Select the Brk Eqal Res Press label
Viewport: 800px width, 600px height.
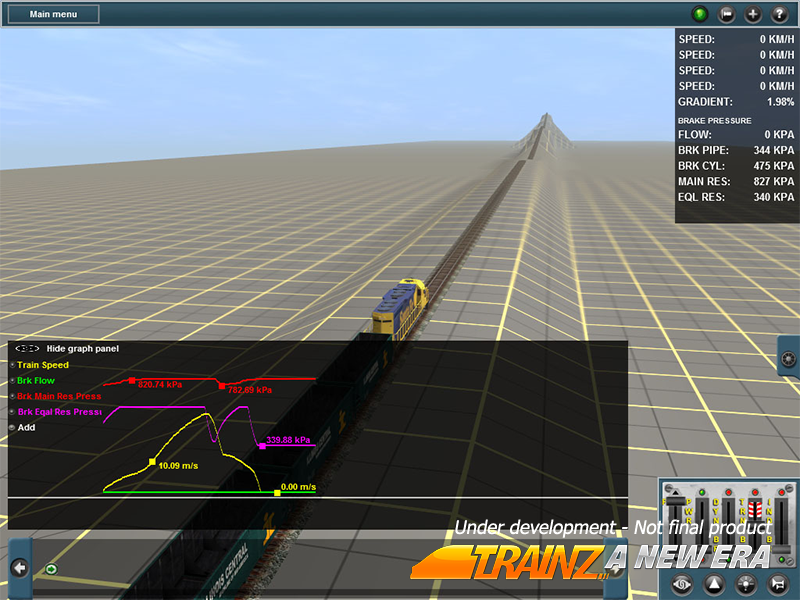pyautogui.click(x=59, y=412)
